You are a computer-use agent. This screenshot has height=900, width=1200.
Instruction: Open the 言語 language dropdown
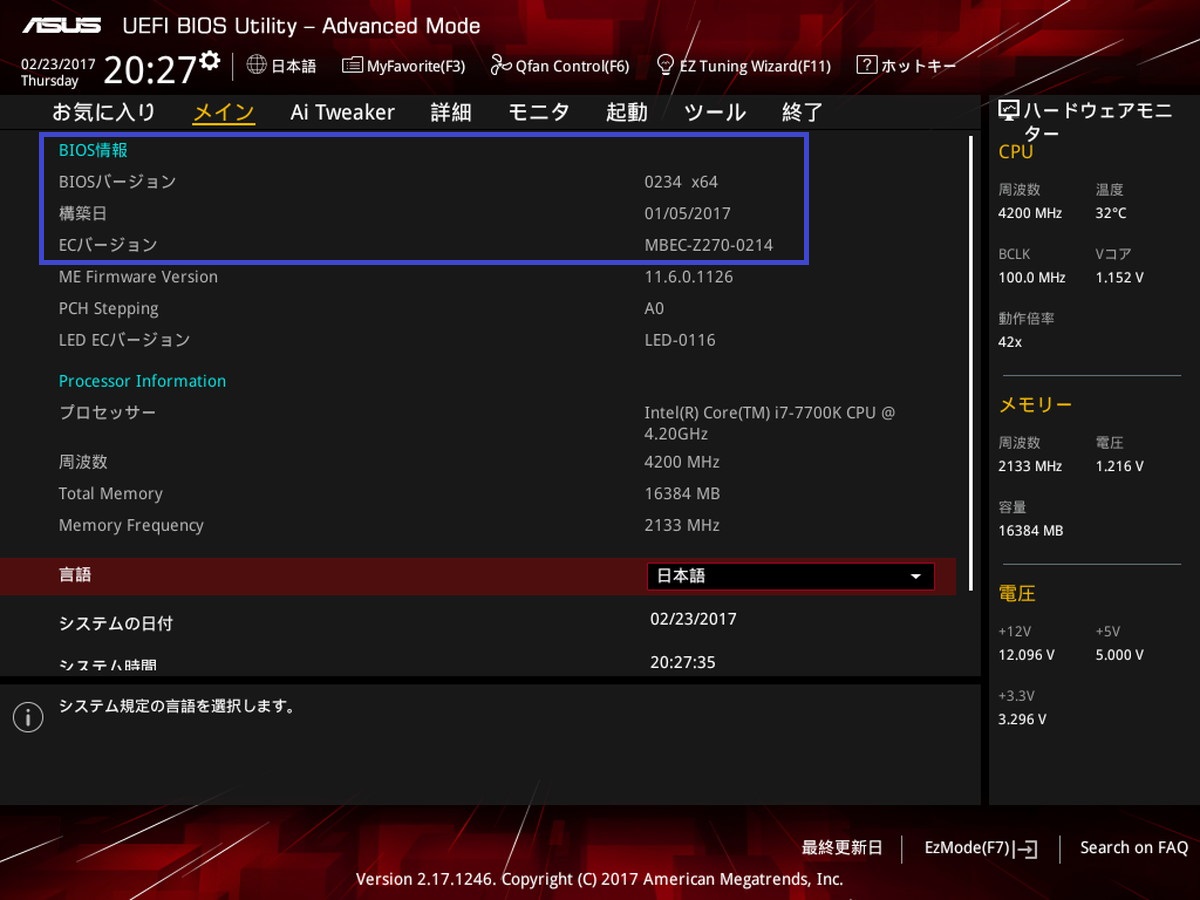pyautogui.click(x=790, y=576)
